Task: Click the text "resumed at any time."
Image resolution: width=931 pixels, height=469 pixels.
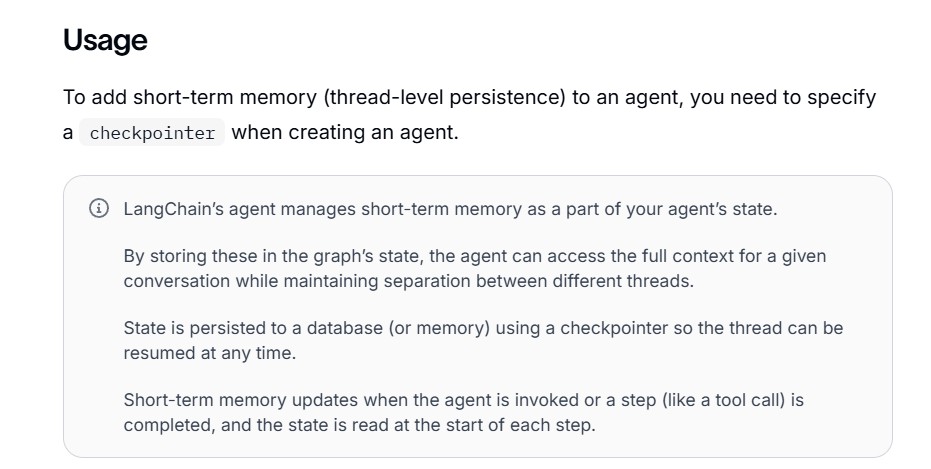Action: [210, 353]
